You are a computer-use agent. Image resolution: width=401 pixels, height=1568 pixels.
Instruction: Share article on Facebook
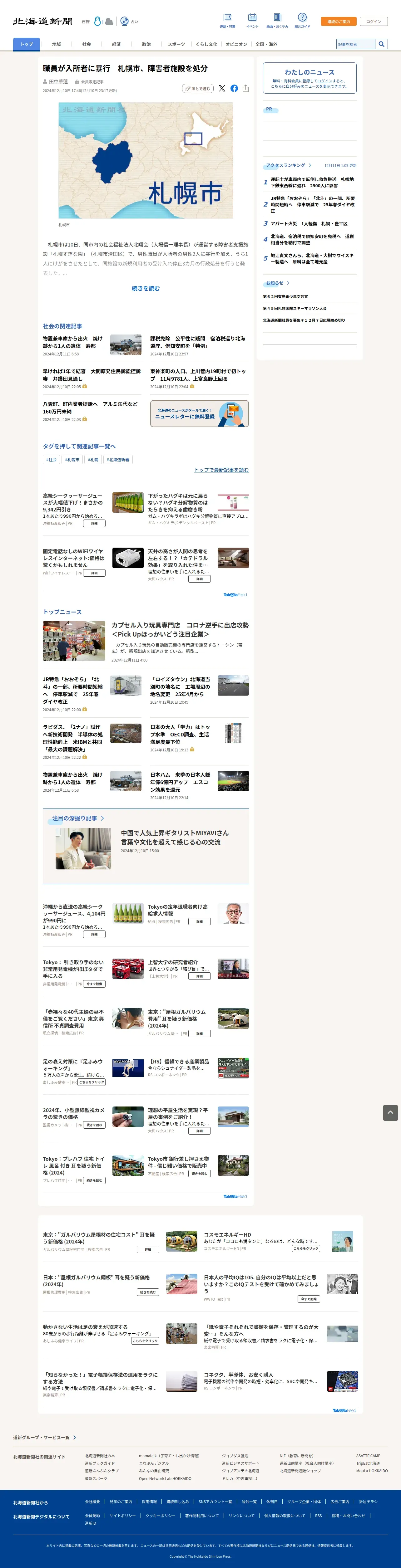[234, 88]
